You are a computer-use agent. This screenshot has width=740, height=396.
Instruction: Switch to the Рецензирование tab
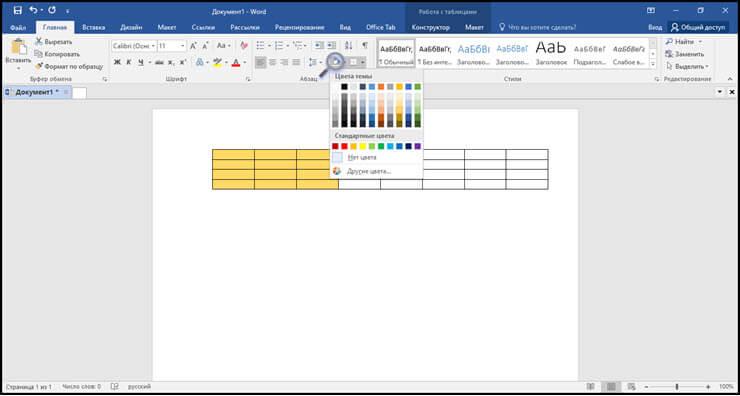(x=300, y=27)
